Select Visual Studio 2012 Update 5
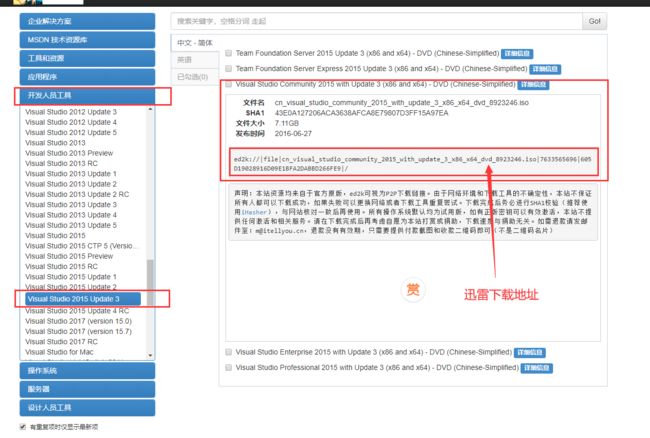Screen dimensions: 650x438 pos(71,133)
